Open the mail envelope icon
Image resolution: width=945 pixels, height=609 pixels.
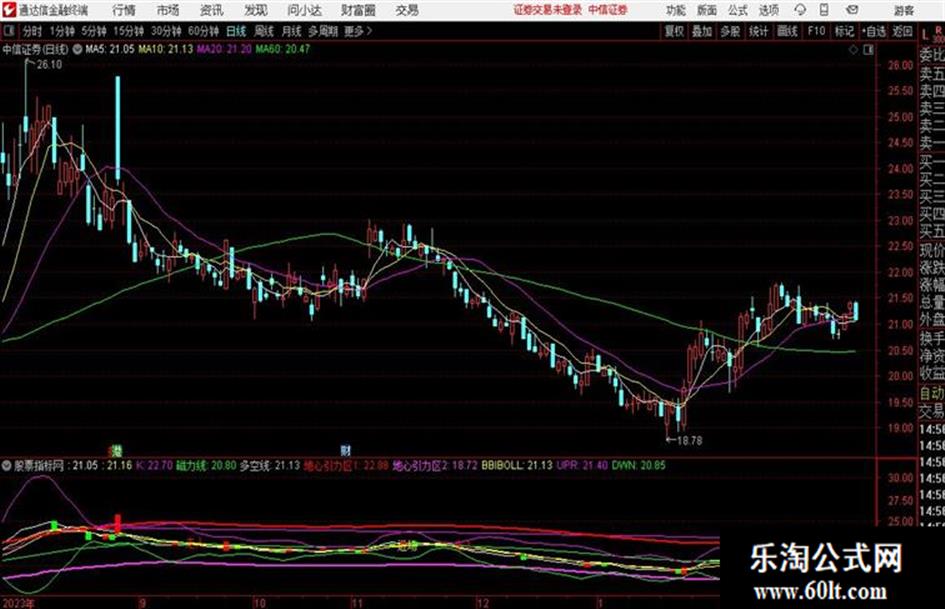pos(852,10)
